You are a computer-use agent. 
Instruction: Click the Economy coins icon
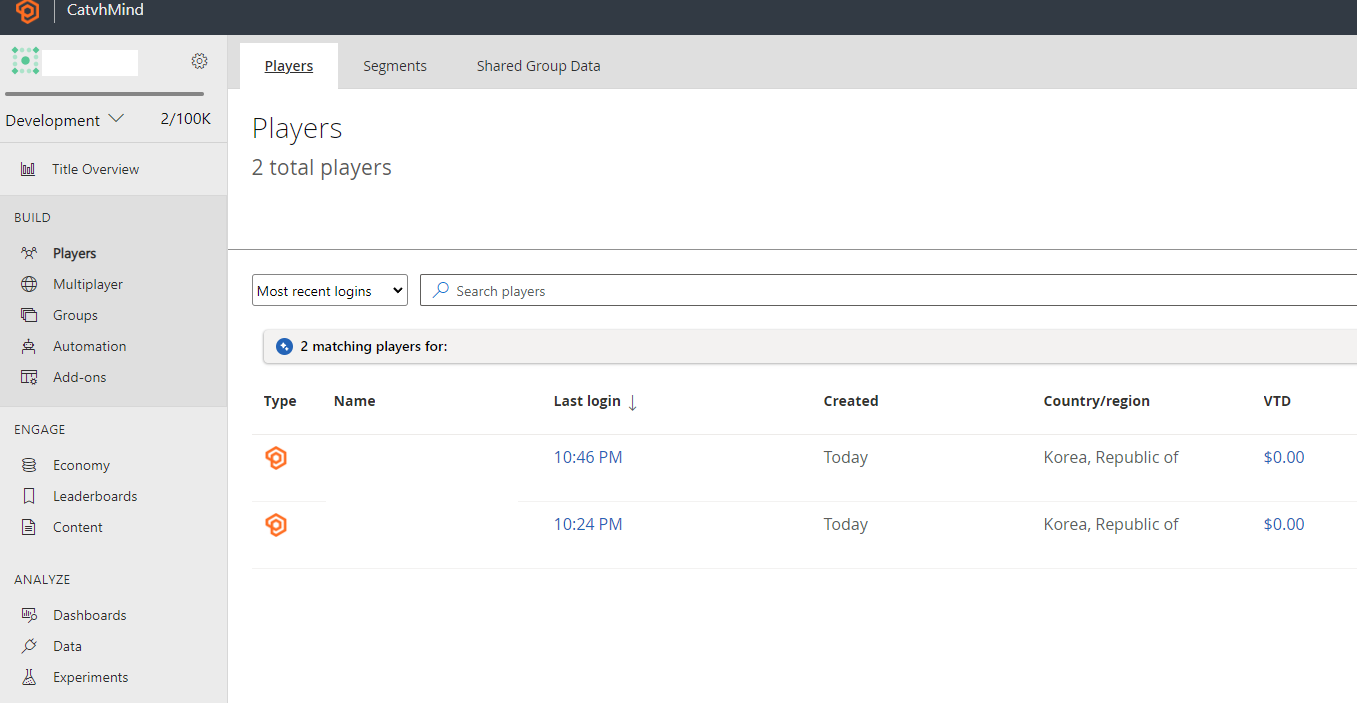click(x=29, y=465)
